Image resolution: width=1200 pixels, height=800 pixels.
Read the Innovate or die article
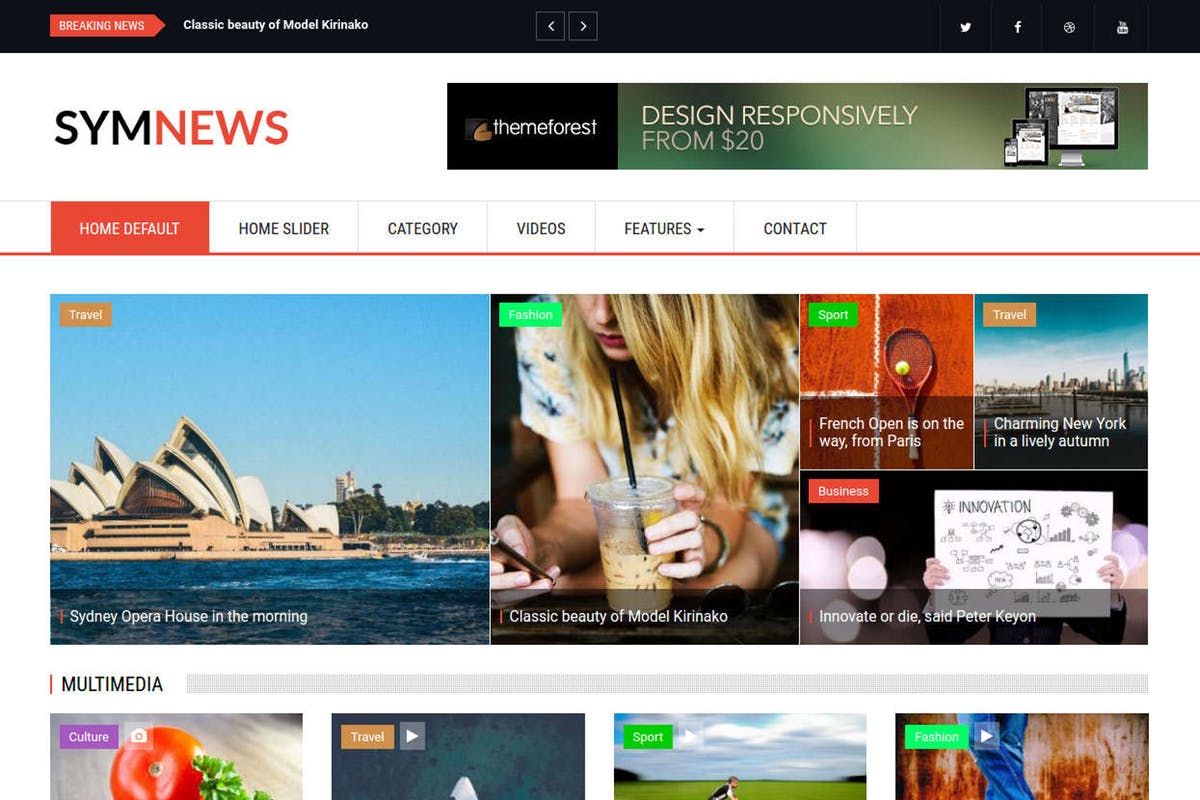[x=926, y=616]
